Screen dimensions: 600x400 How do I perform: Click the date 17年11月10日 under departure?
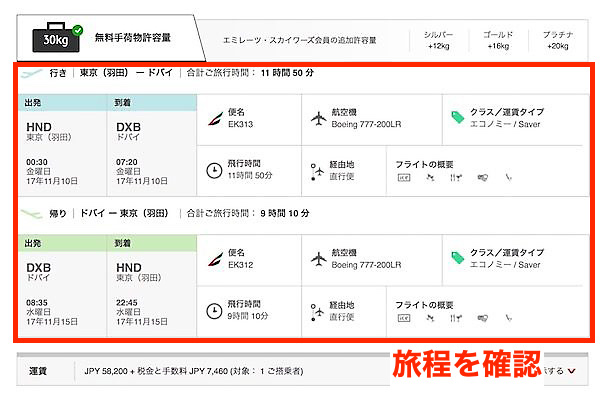pyautogui.click(x=52, y=181)
